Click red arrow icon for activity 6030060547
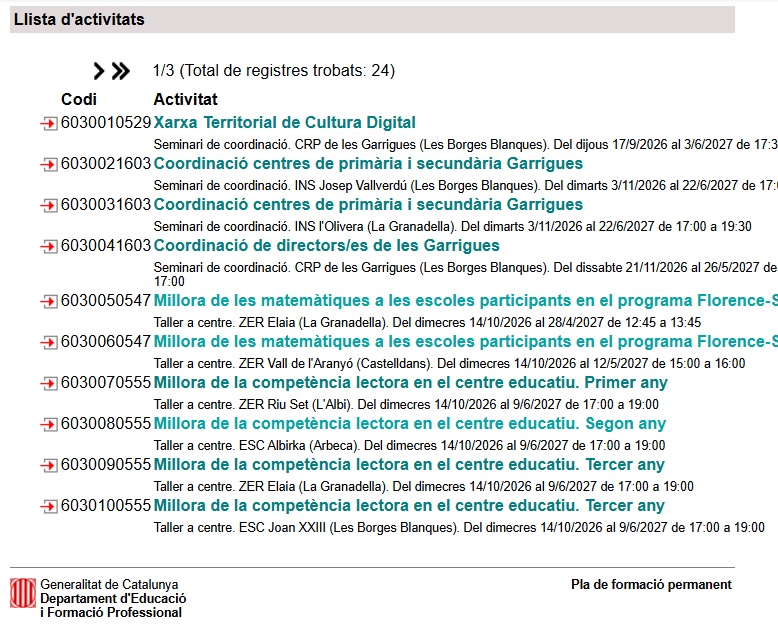Viewport: 778px width, 644px height. coord(49,342)
